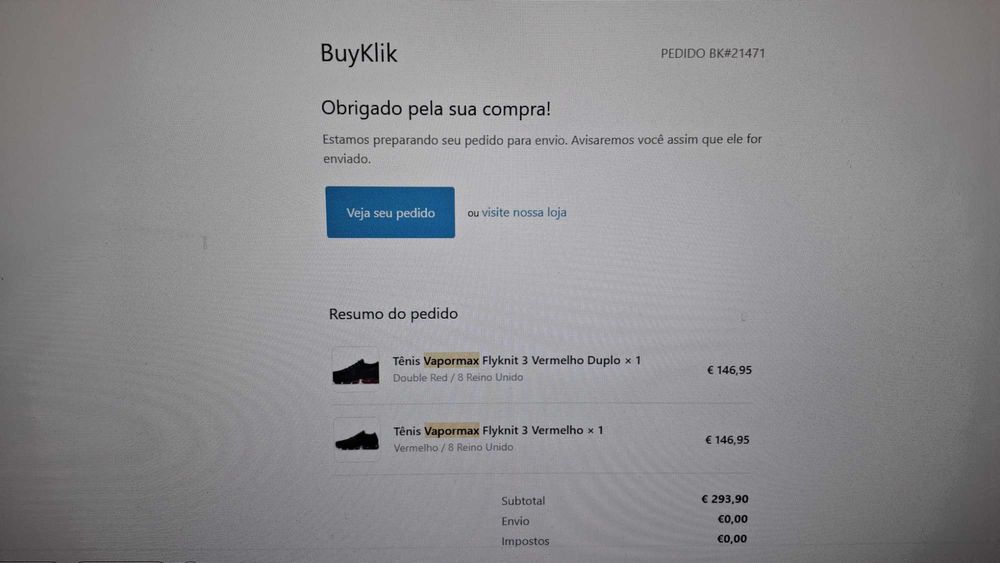The width and height of the screenshot is (1000, 563).
Task: Click the Vermelho sneaker thumbnail
Action: pyautogui.click(x=356, y=439)
